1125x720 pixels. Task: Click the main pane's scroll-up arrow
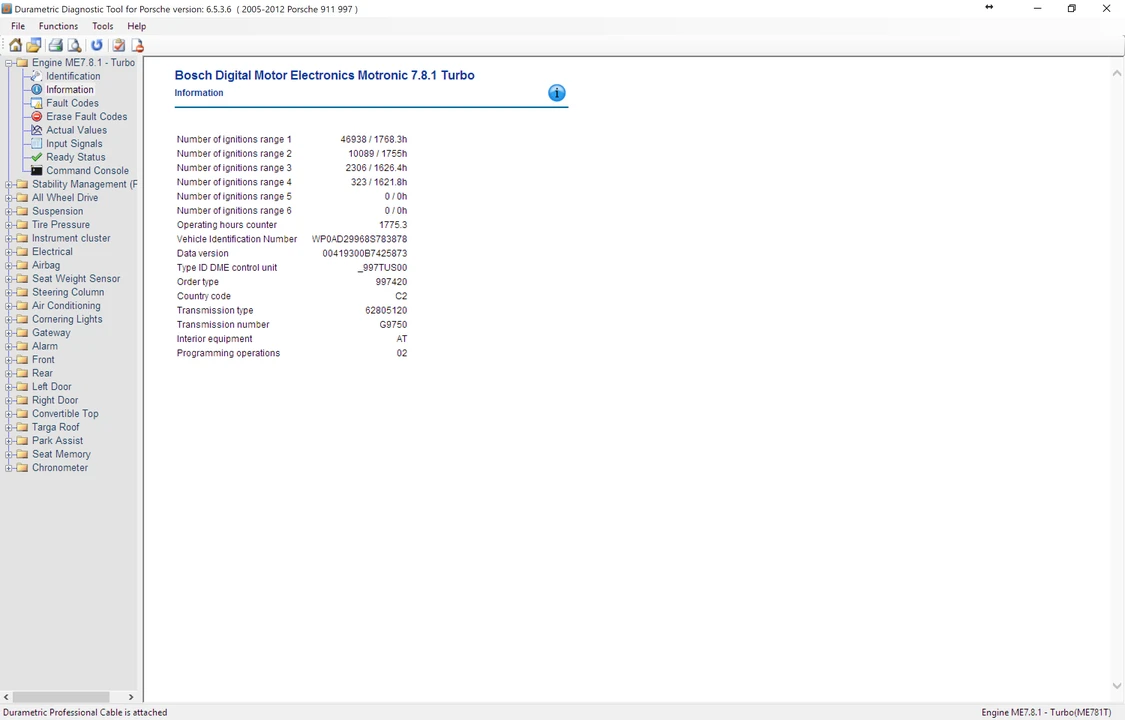coord(1116,73)
